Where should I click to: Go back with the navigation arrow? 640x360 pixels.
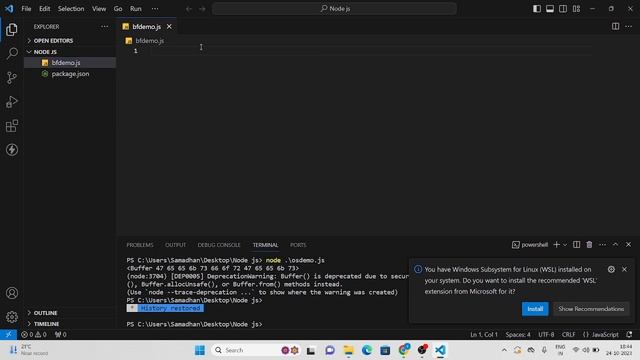[x=189, y=9]
